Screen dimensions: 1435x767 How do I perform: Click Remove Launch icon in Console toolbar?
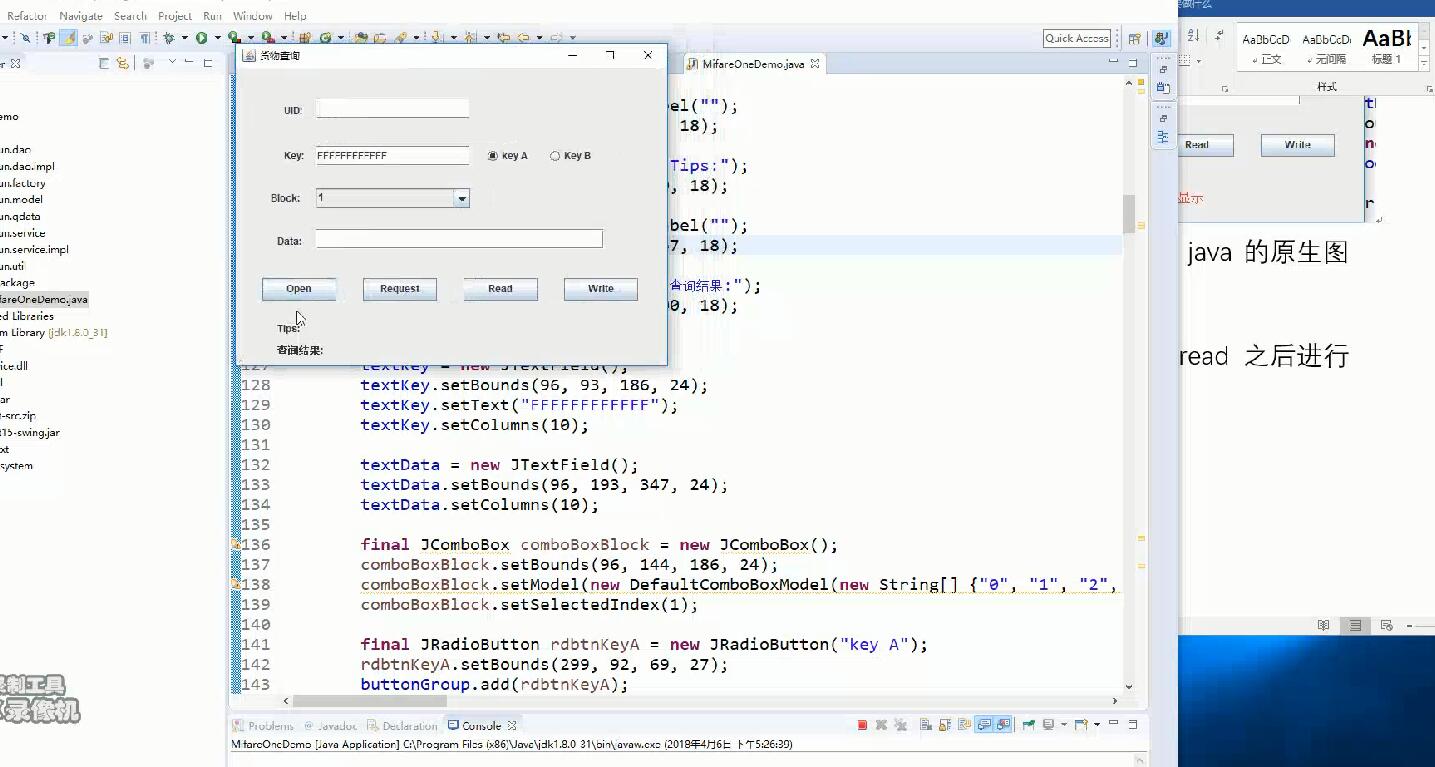click(x=882, y=725)
